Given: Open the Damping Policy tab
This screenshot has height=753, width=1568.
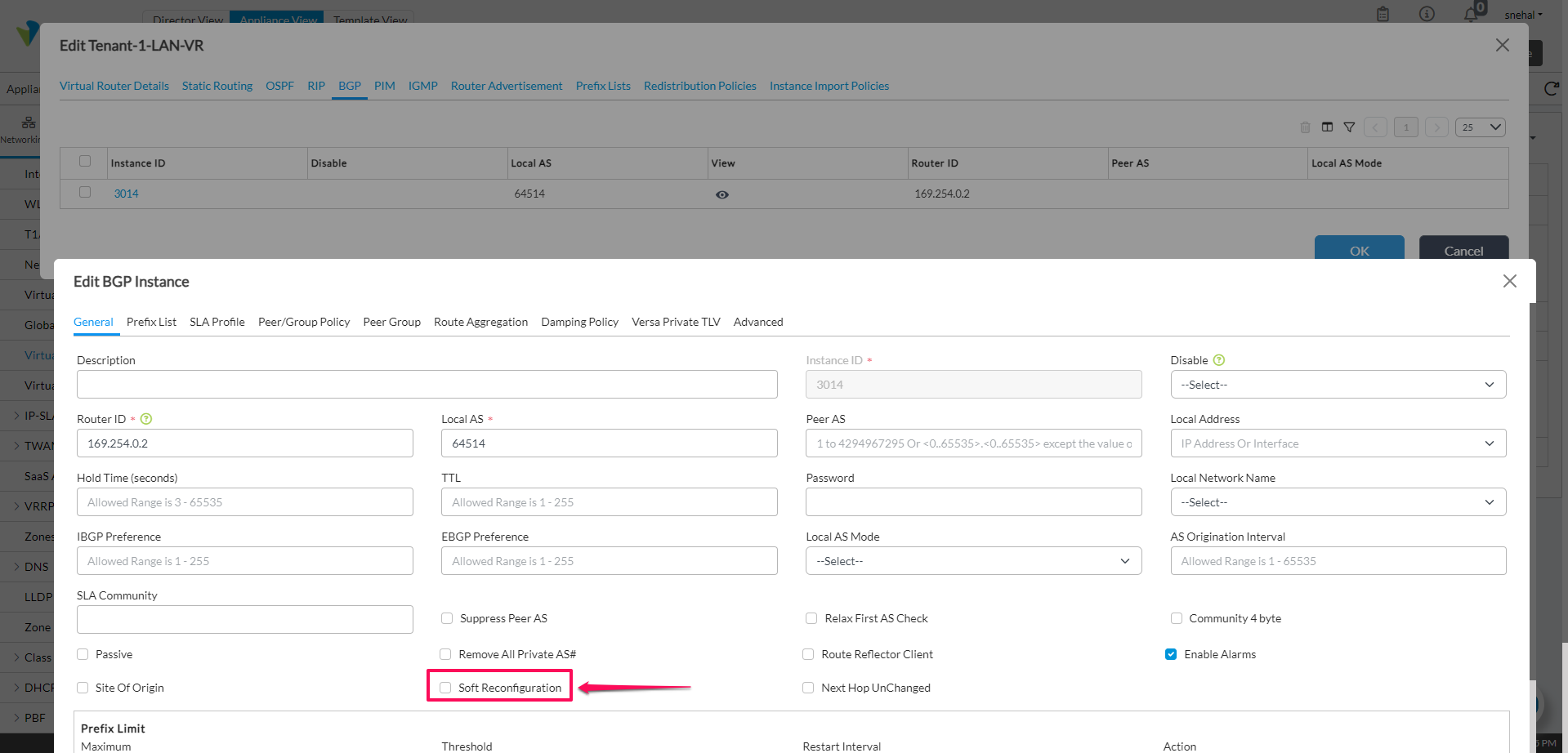Looking at the screenshot, I should [x=579, y=322].
